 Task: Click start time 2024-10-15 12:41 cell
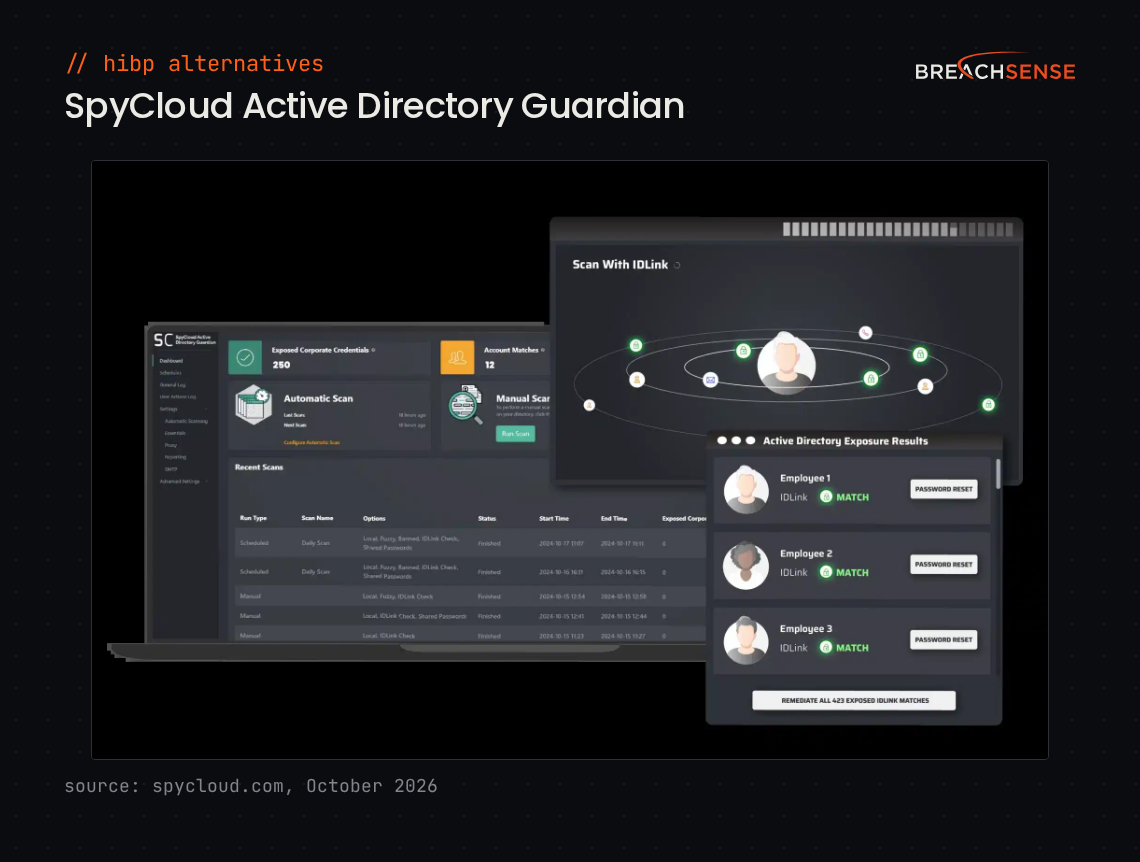pyautogui.click(x=561, y=616)
